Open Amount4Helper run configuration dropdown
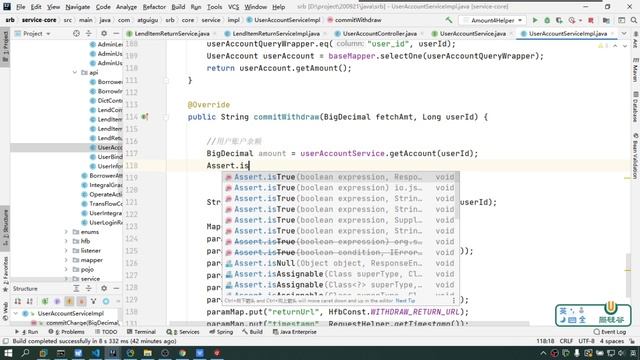The image size is (640, 360). [x=492, y=20]
